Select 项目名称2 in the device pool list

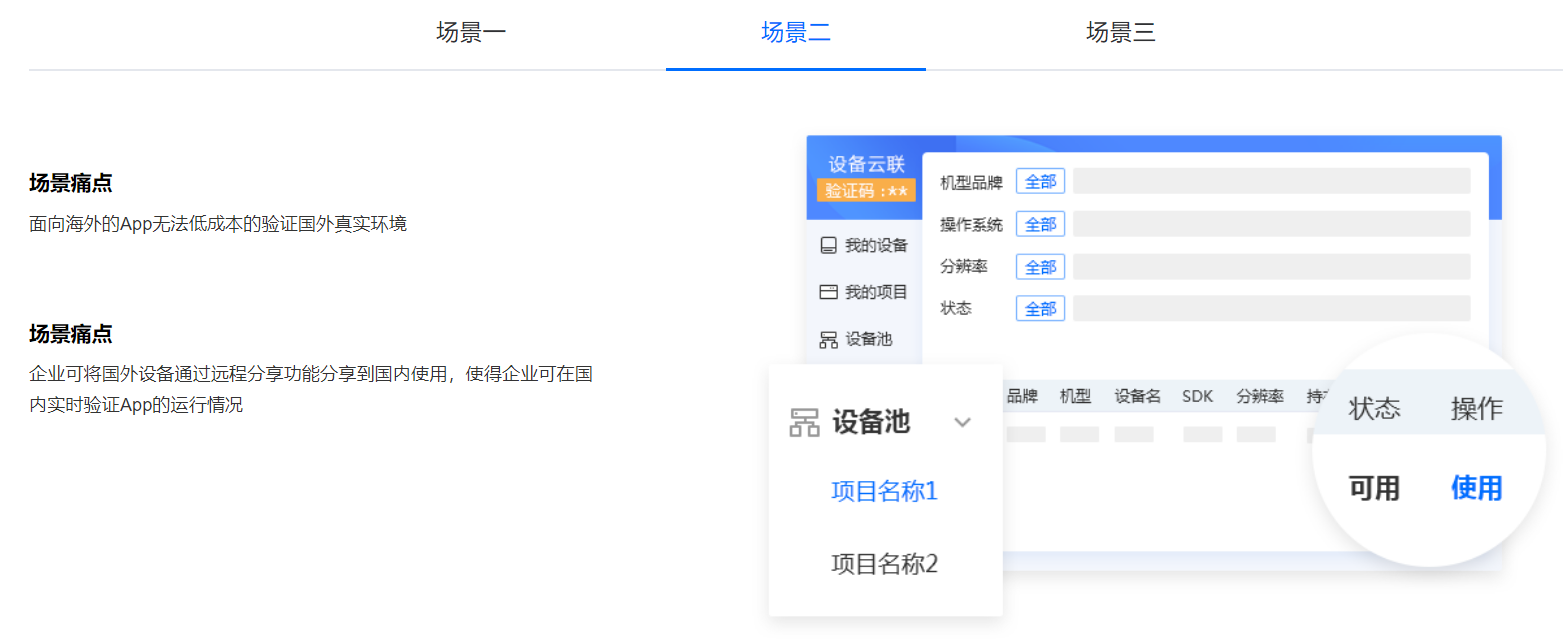[x=885, y=564]
